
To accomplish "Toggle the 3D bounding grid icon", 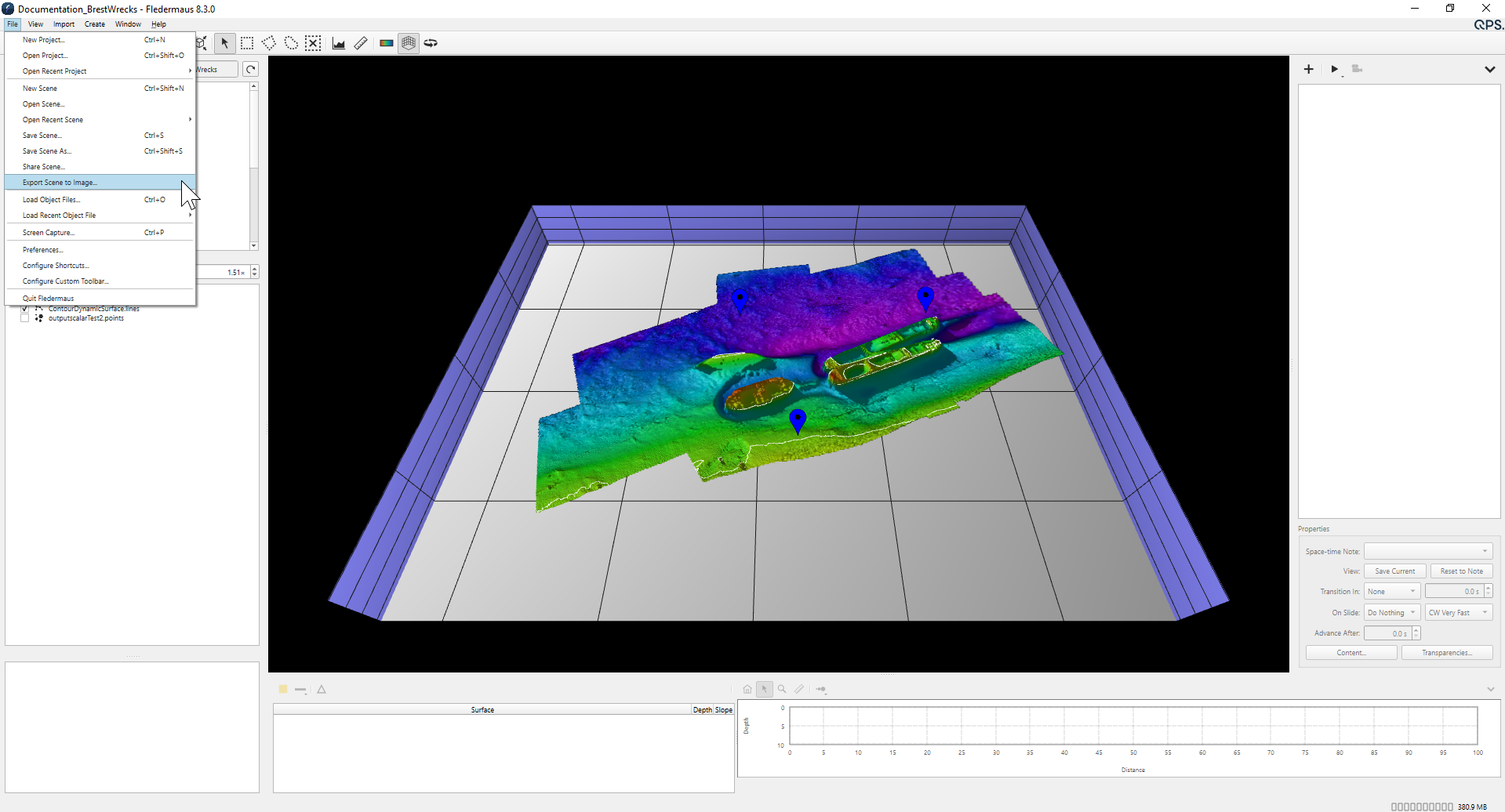I will 409,43.
